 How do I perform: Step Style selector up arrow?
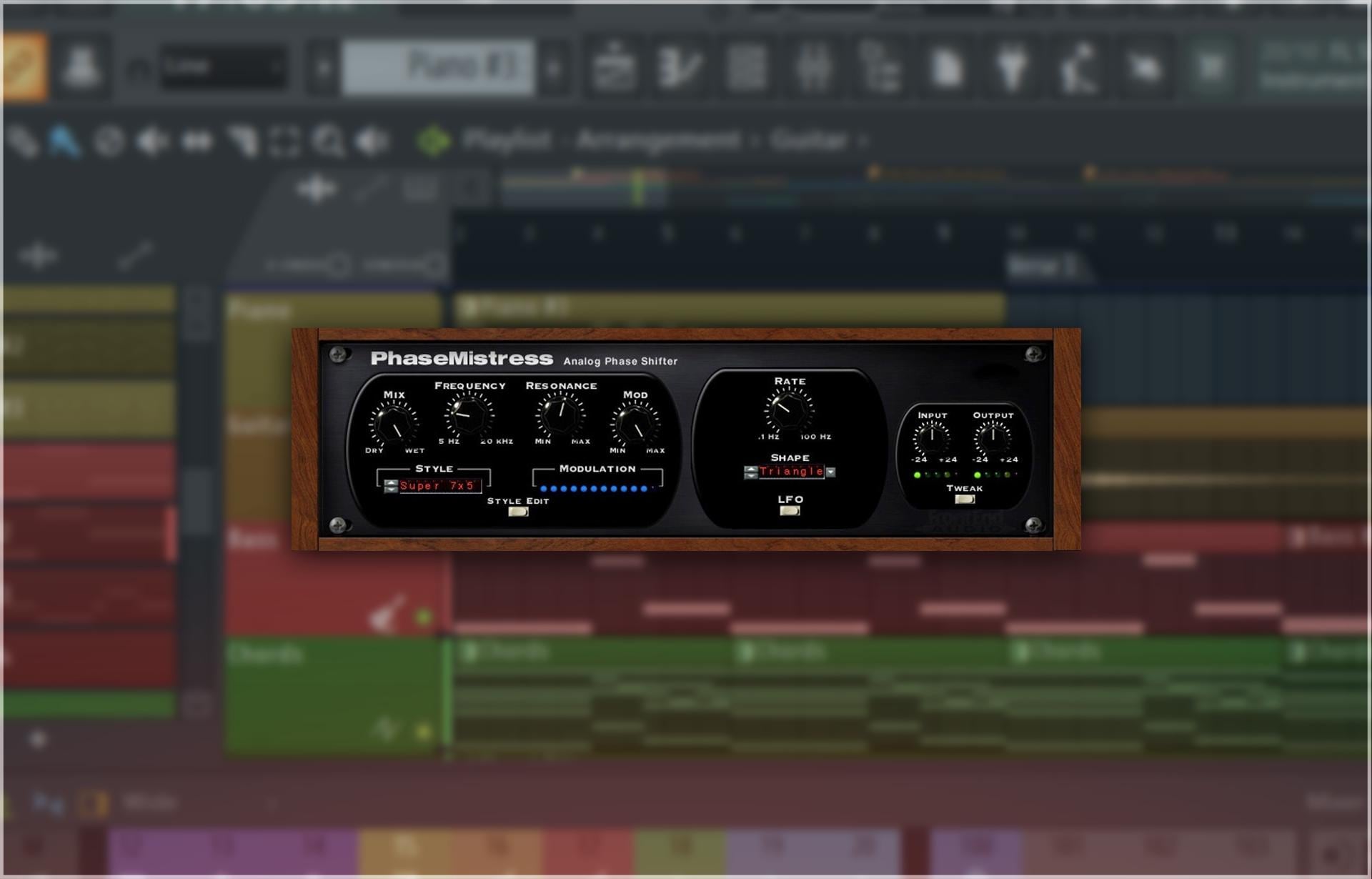[x=390, y=483]
